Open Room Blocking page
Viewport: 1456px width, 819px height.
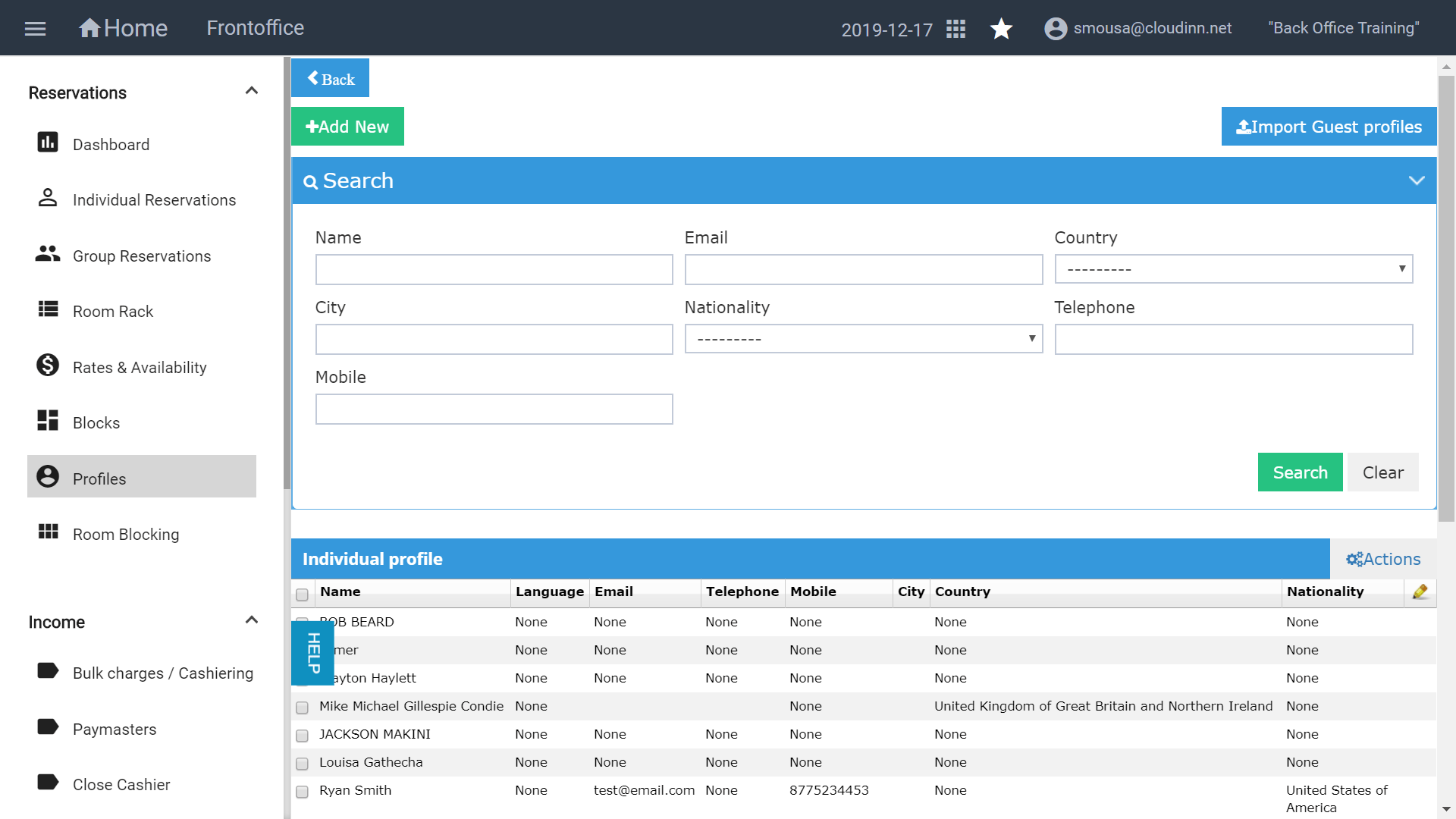point(126,535)
